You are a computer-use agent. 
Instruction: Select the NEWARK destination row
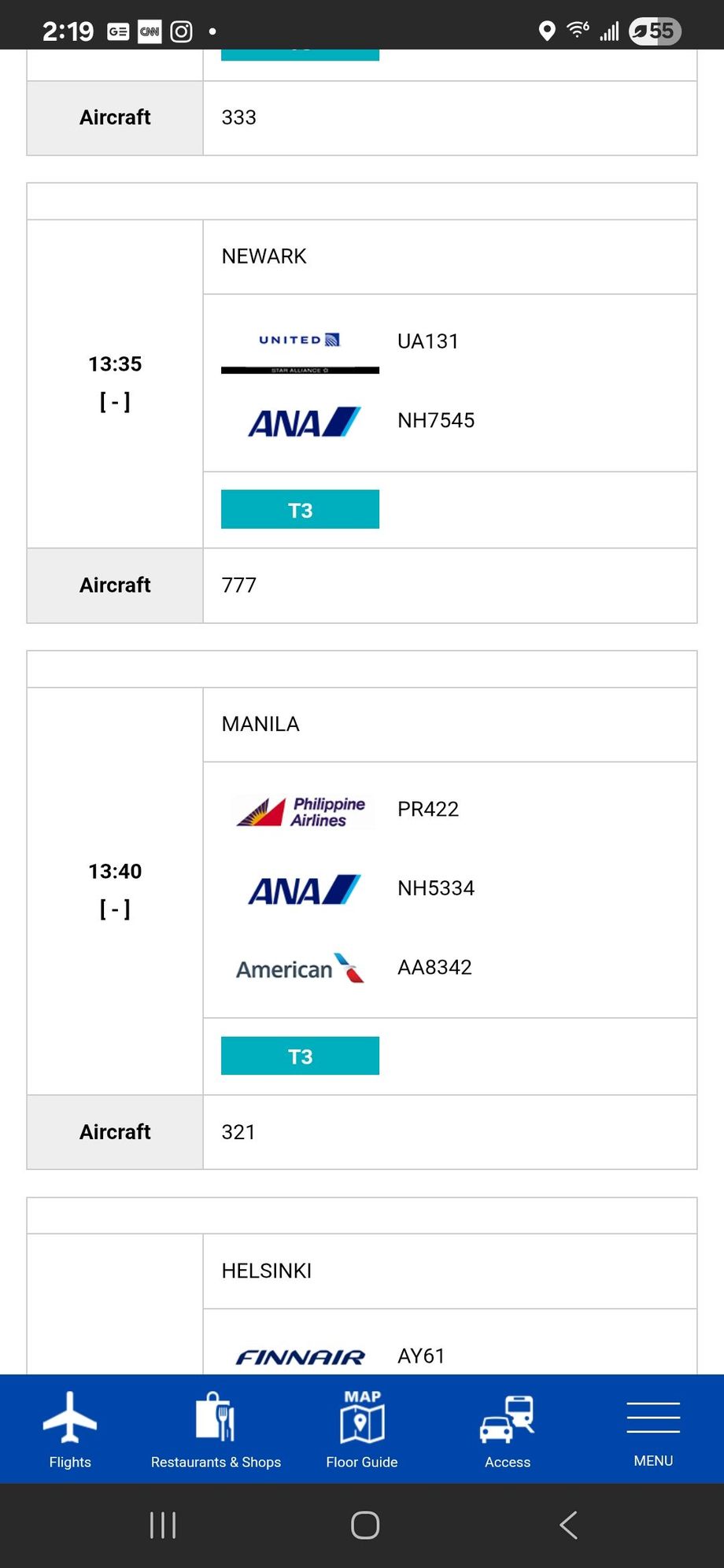(450, 256)
